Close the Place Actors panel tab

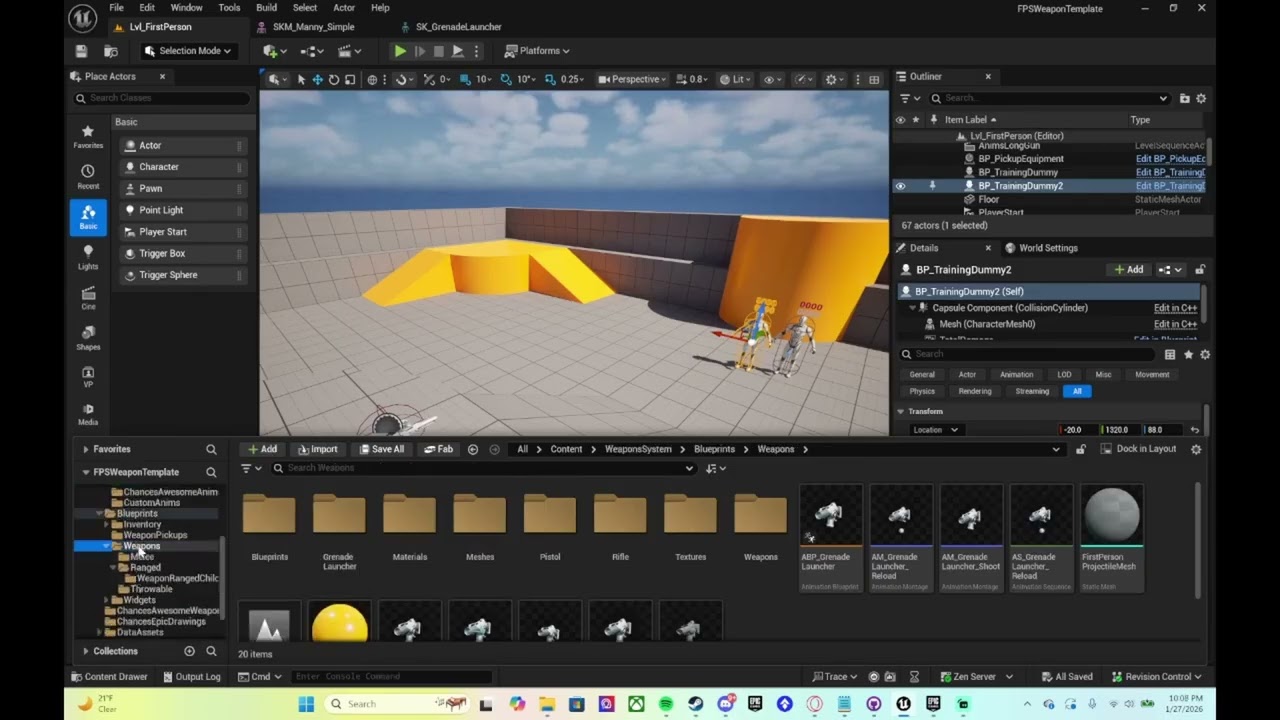tap(162, 77)
